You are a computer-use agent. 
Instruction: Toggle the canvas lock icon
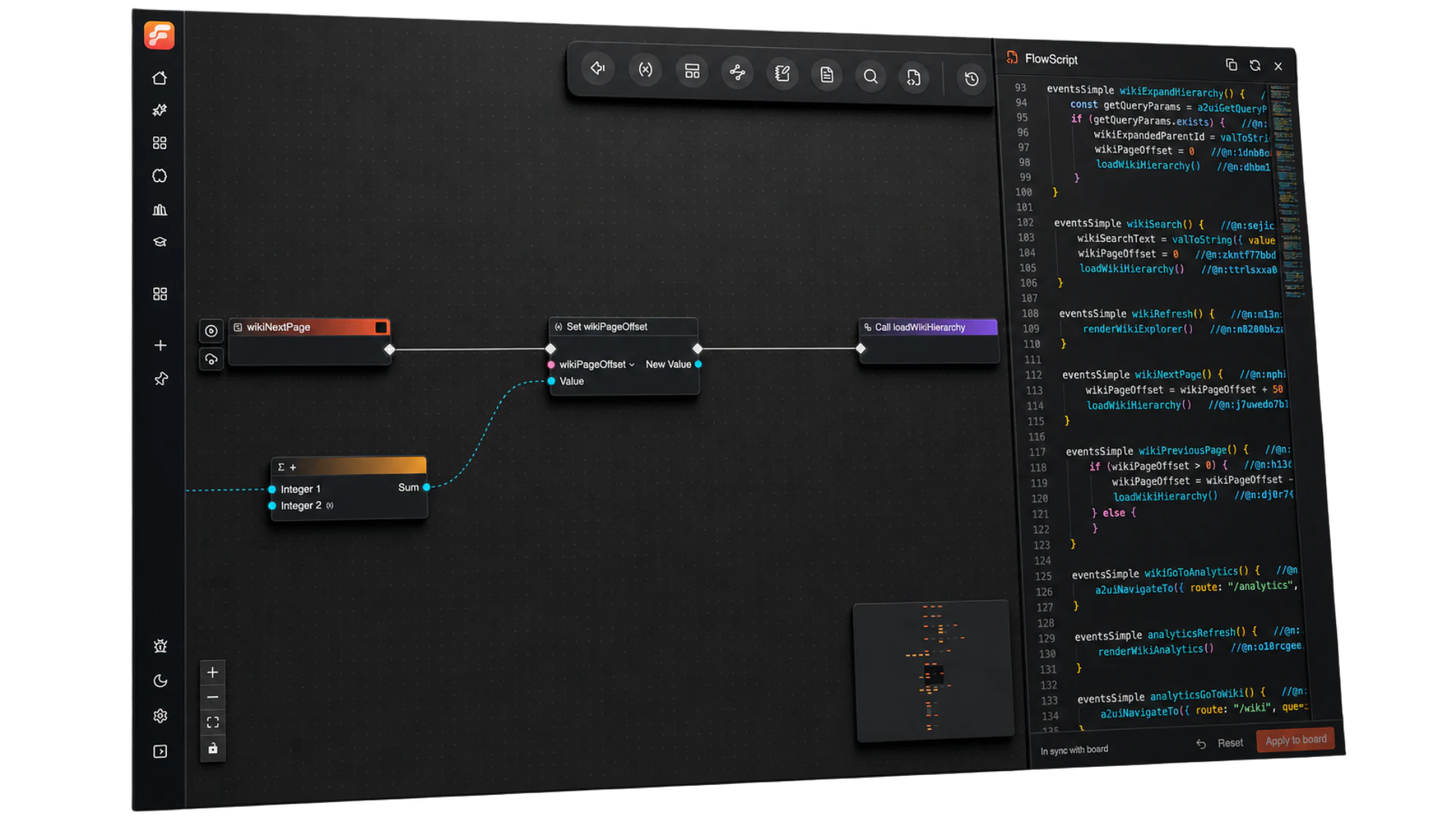[212, 748]
